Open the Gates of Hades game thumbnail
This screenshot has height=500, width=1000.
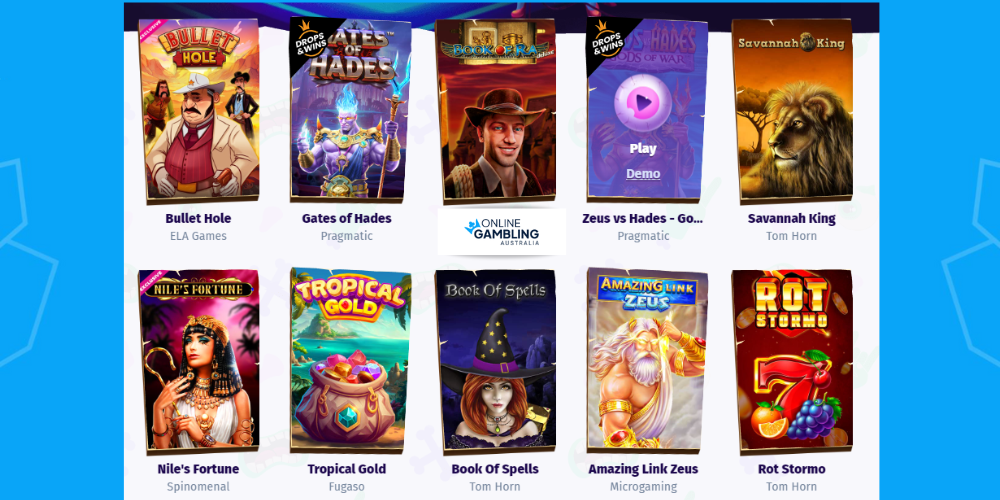point(350,110)
